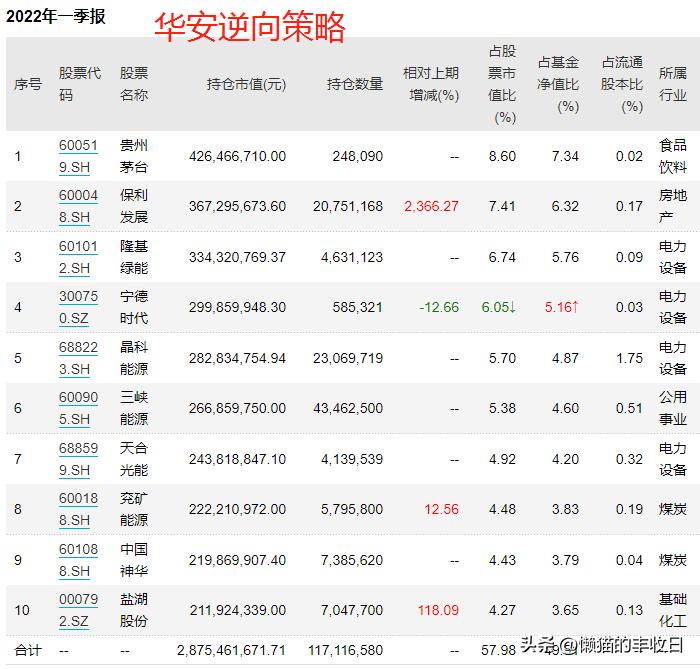Click market value 426,466,710.00
The height and width of the screenshot is (669, 700).
point(237,156)
